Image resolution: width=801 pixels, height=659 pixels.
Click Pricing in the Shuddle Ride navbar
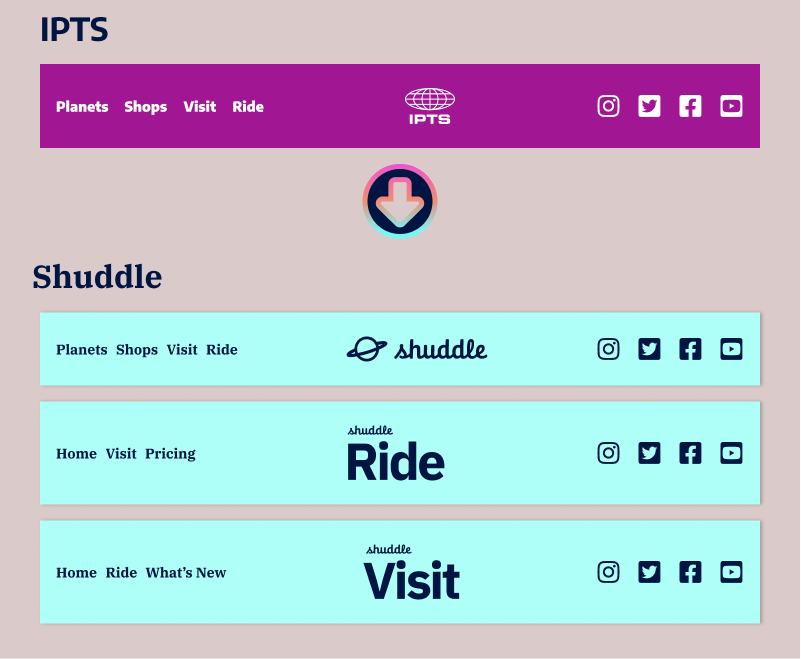click(170, 454)
